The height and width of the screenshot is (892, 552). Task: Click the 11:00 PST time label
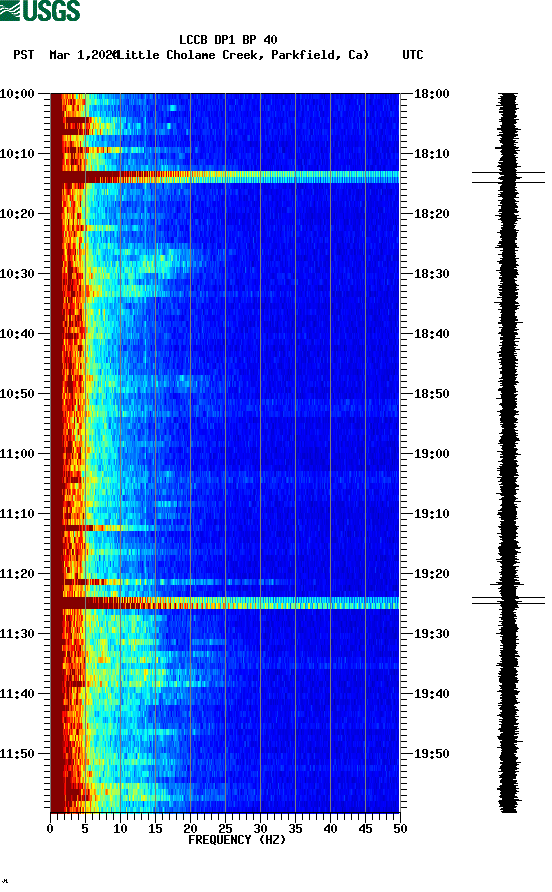[17, 454]
